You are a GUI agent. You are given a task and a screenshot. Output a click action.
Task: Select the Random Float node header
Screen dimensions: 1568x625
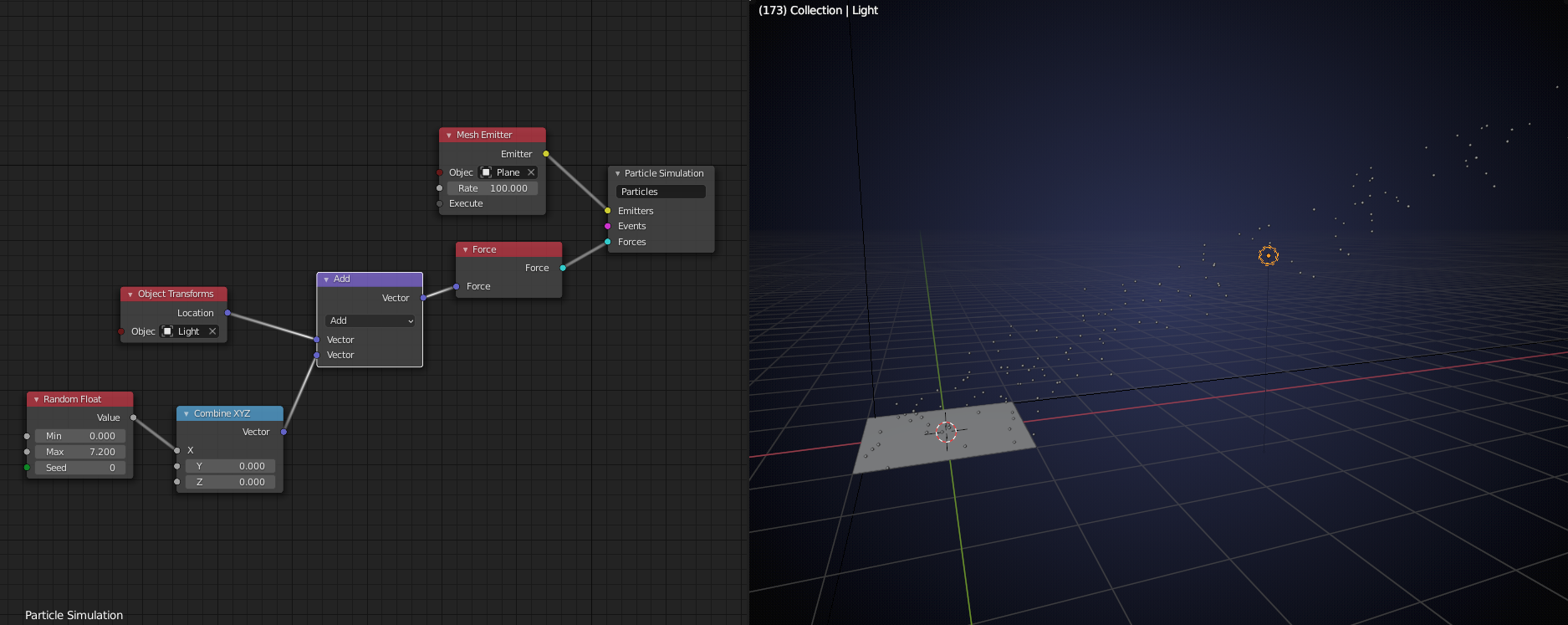pos(80,400)
